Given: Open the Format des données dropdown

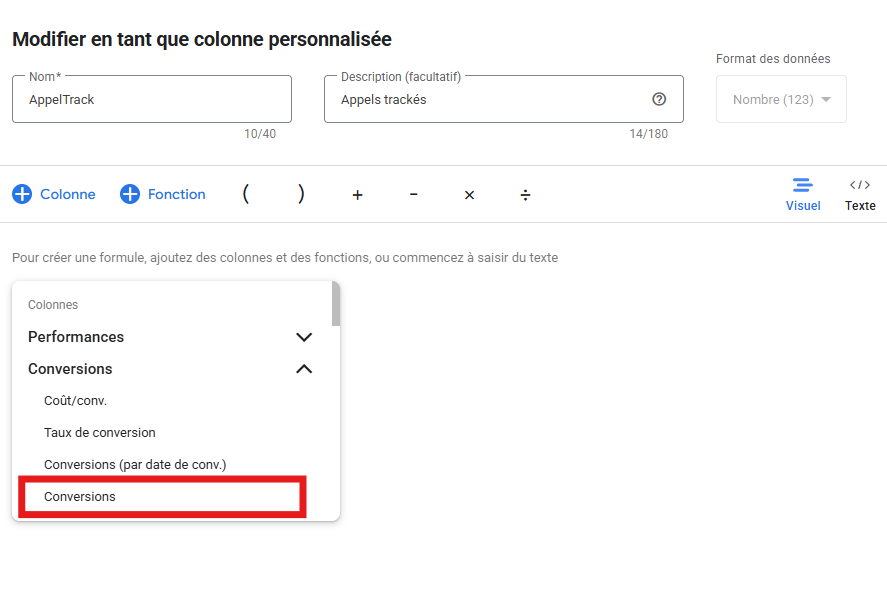Looking at the screenshot, I should coord(781,100).
